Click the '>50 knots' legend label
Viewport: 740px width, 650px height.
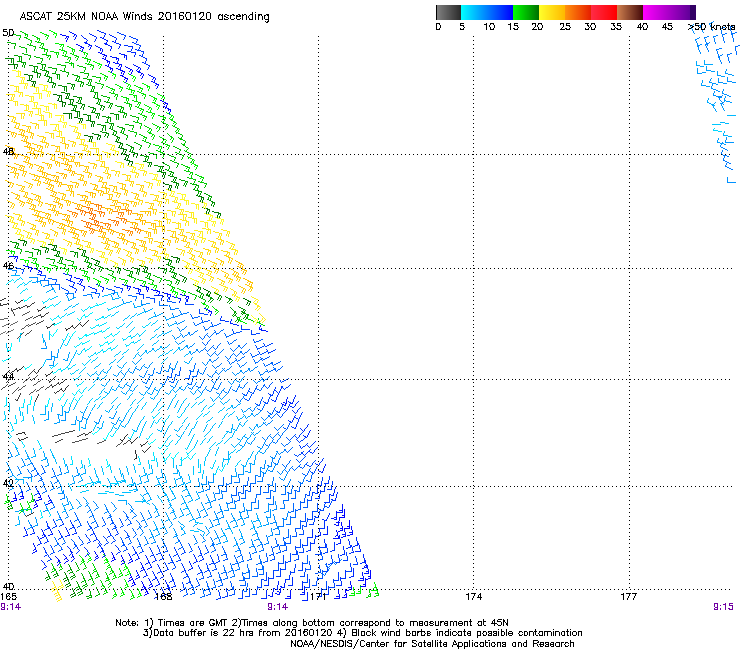click(x=712, y=27)
